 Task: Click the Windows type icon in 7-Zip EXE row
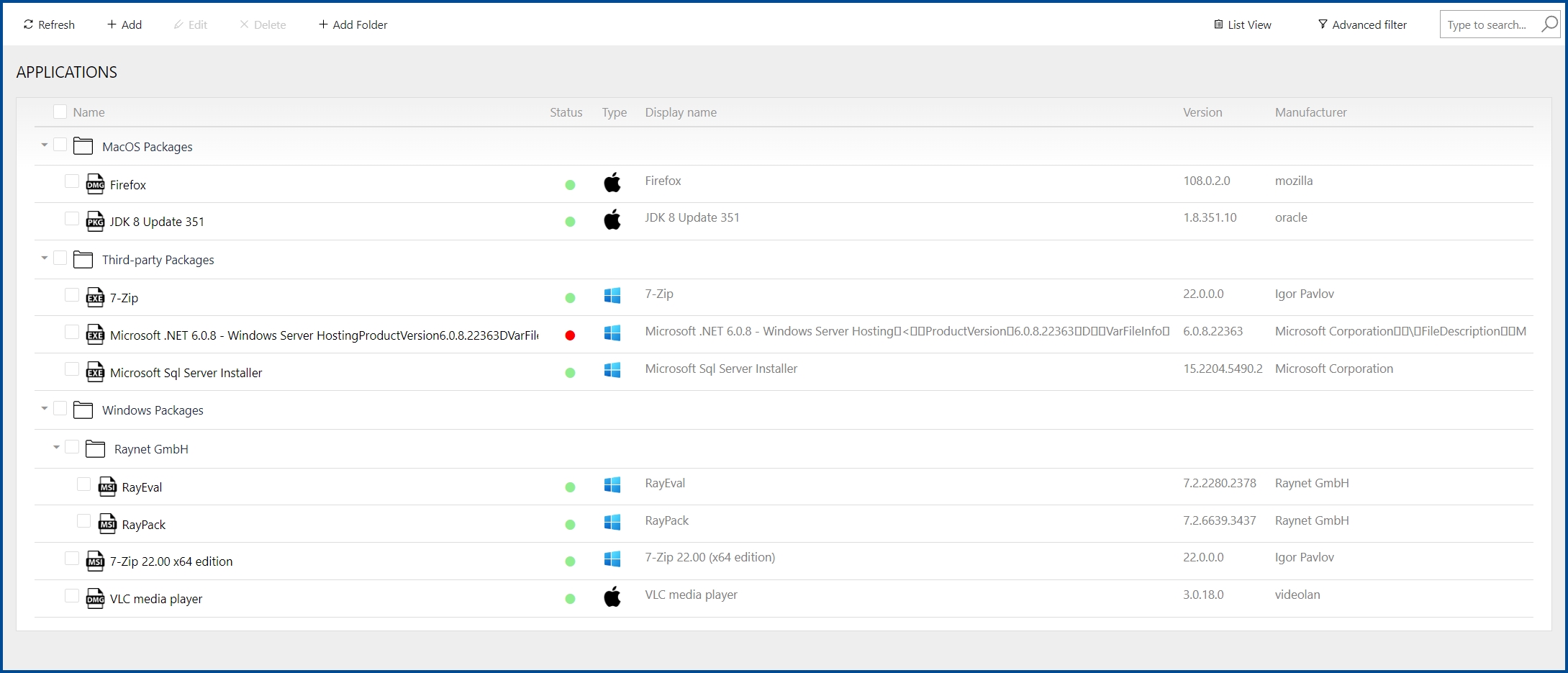tap(612, 295)
